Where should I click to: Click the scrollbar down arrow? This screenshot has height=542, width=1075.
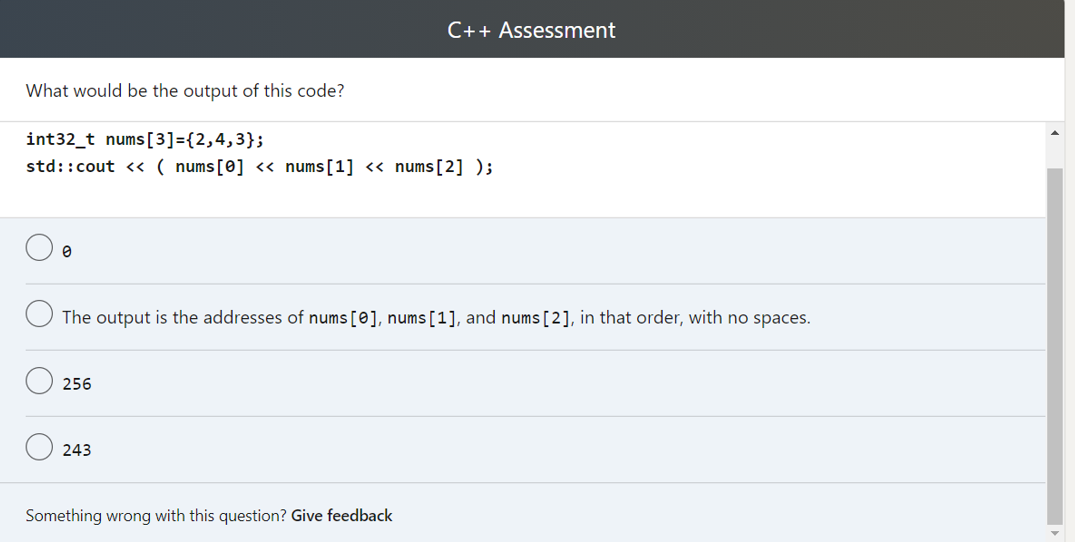[1054, 533]
